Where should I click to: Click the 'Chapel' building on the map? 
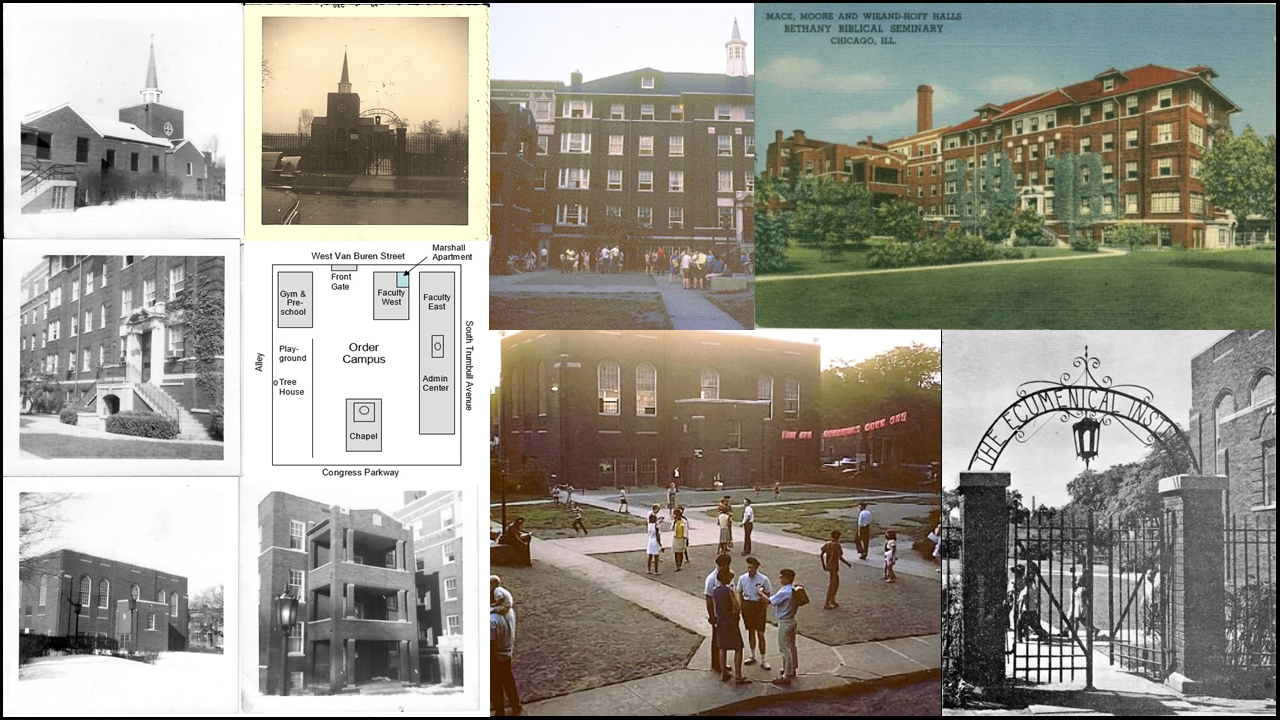coord(364,425)
